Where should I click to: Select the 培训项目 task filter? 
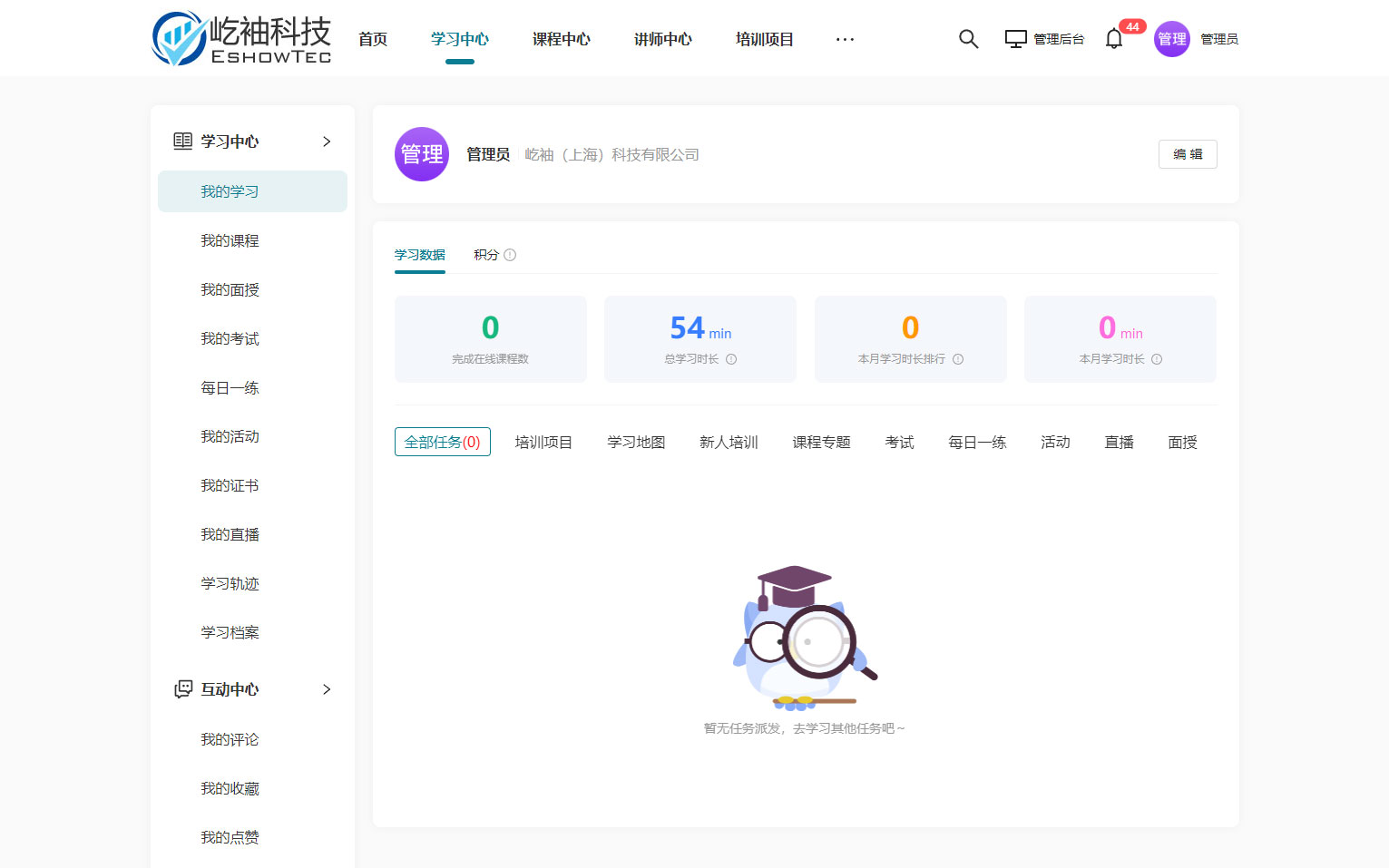[x=543, y=442]
